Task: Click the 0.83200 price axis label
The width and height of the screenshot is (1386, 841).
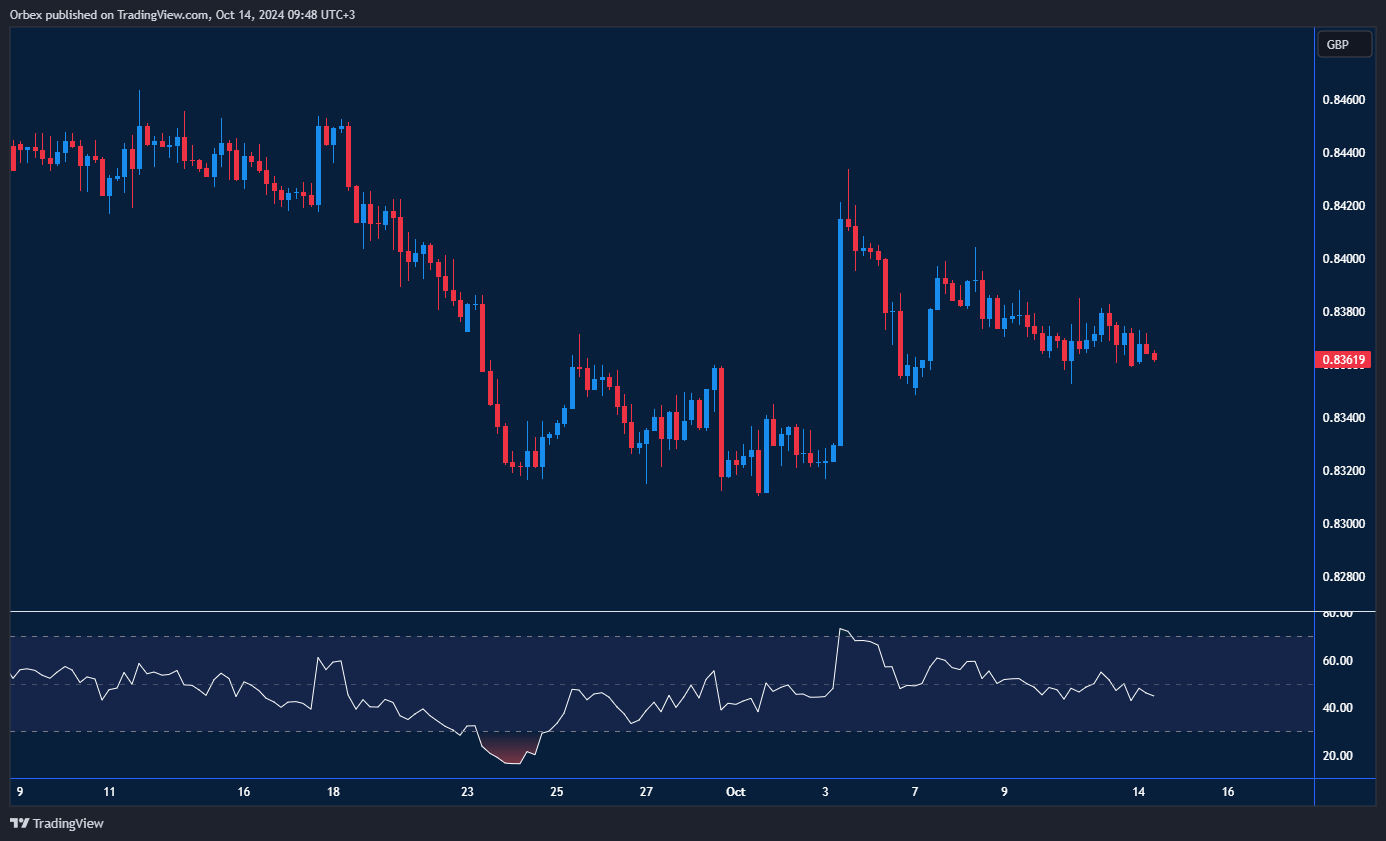Action: point(1342,471)
